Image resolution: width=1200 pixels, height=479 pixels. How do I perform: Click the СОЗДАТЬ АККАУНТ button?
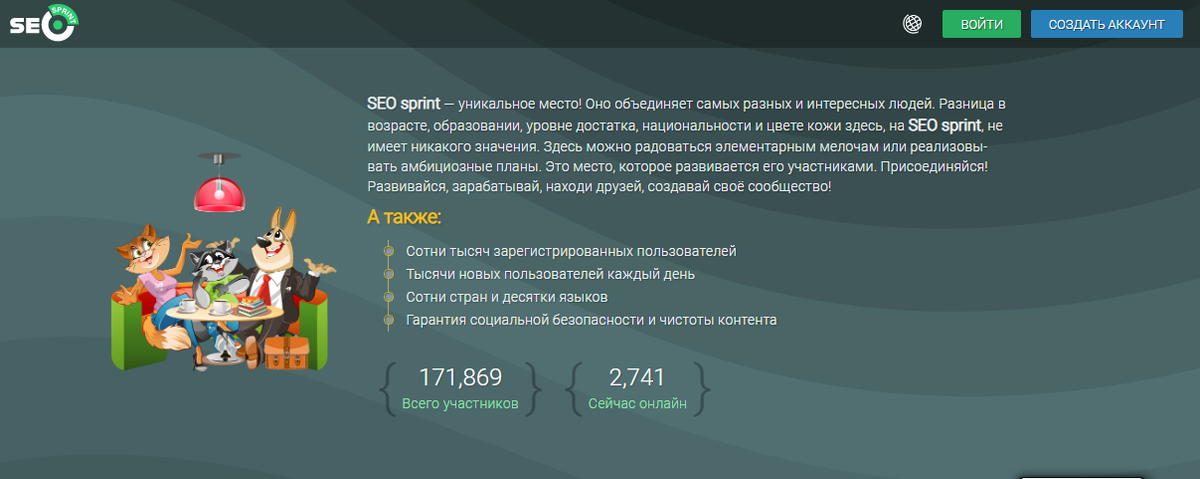pyautogui.click(x=1107, y=24)
